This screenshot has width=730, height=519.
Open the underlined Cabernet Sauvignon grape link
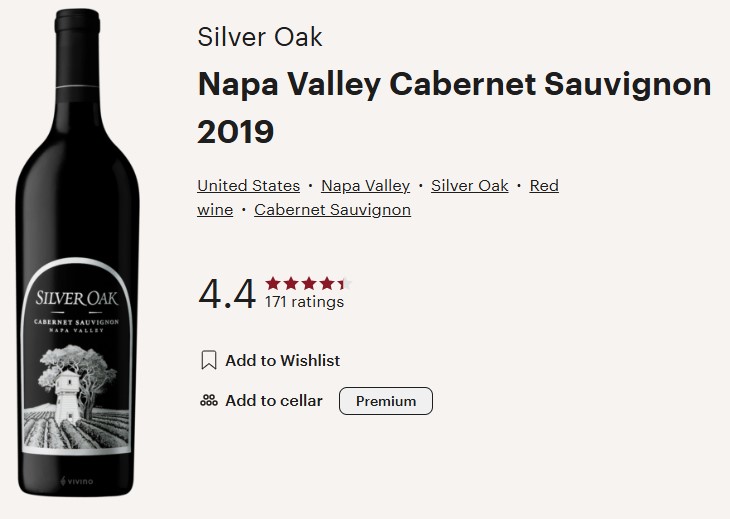[x=332, y=210]
